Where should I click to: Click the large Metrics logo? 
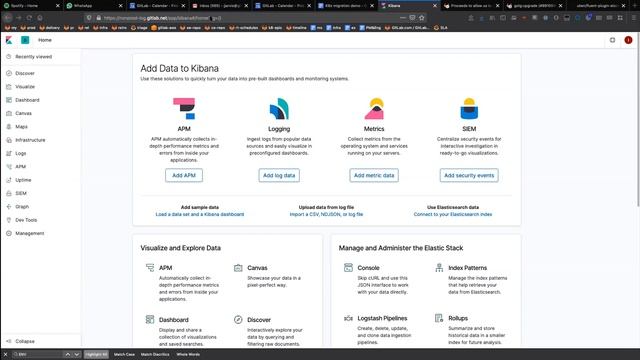tap(374, 109)
